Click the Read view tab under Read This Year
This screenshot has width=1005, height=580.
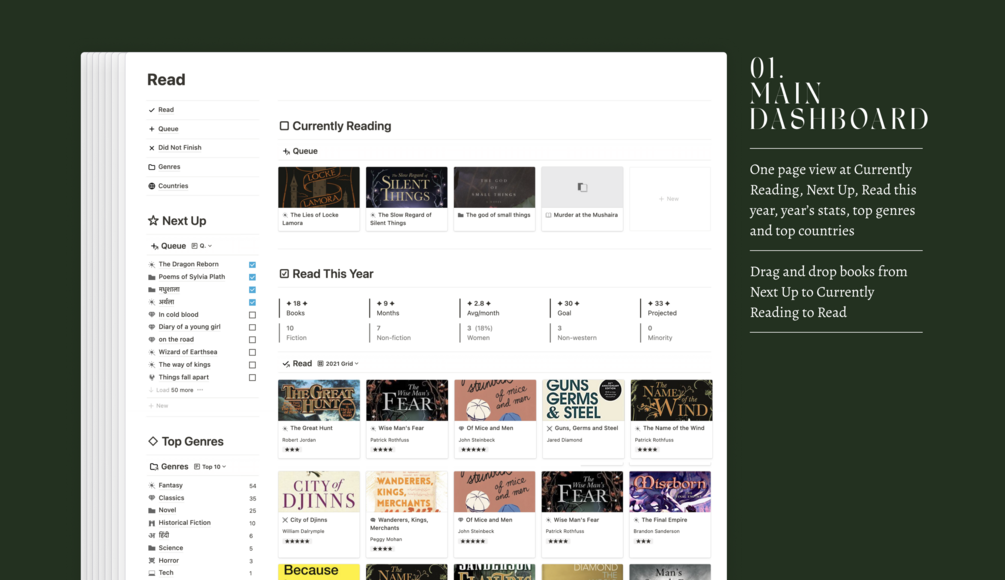297,363
